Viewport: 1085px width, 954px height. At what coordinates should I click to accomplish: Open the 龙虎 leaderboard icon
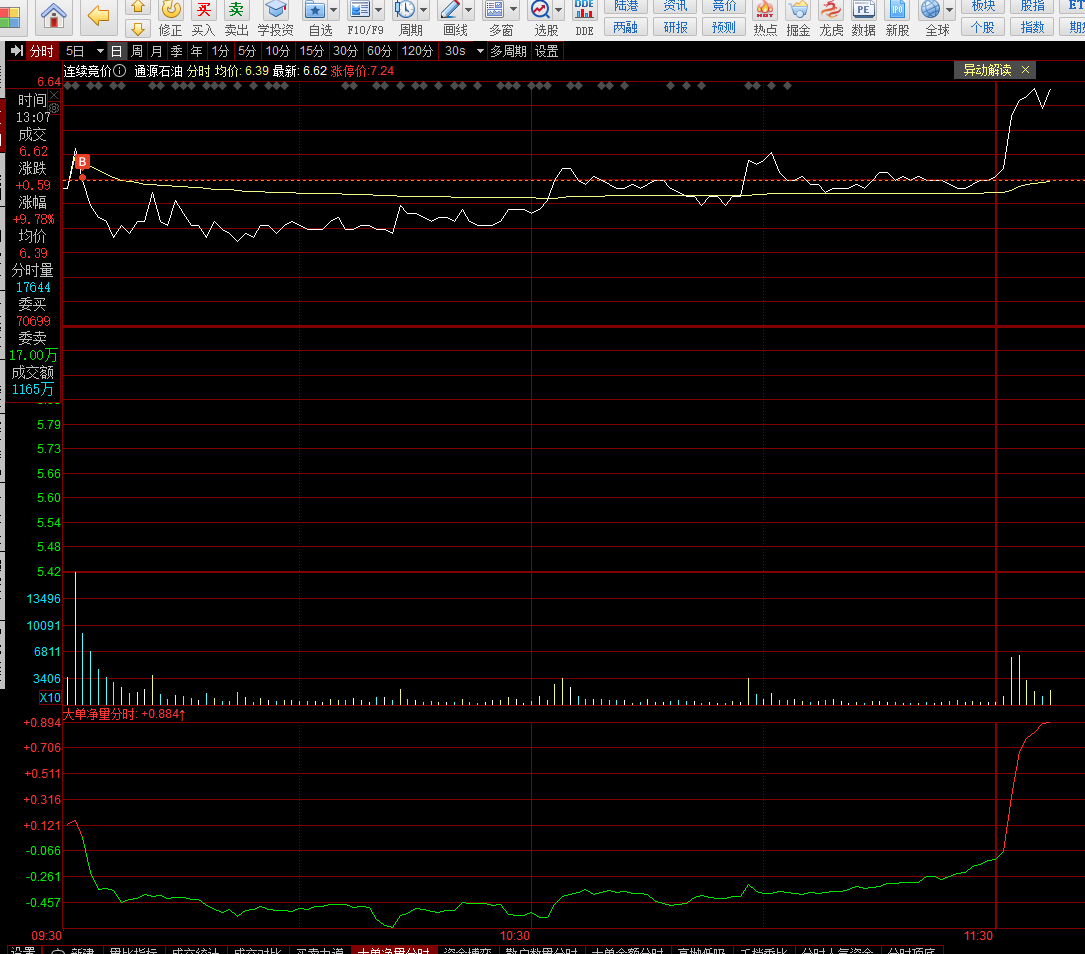pyautogui.click(x=831, y=18)
